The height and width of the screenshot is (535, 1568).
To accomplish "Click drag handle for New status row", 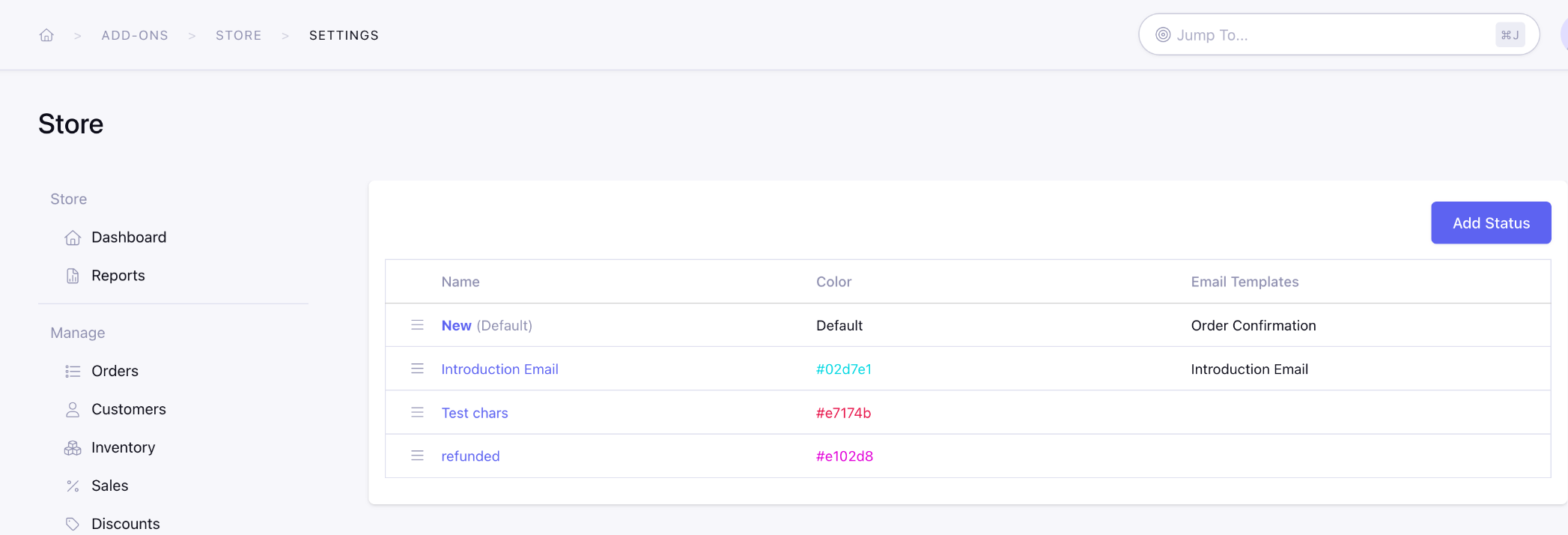I will click(417, 325).
